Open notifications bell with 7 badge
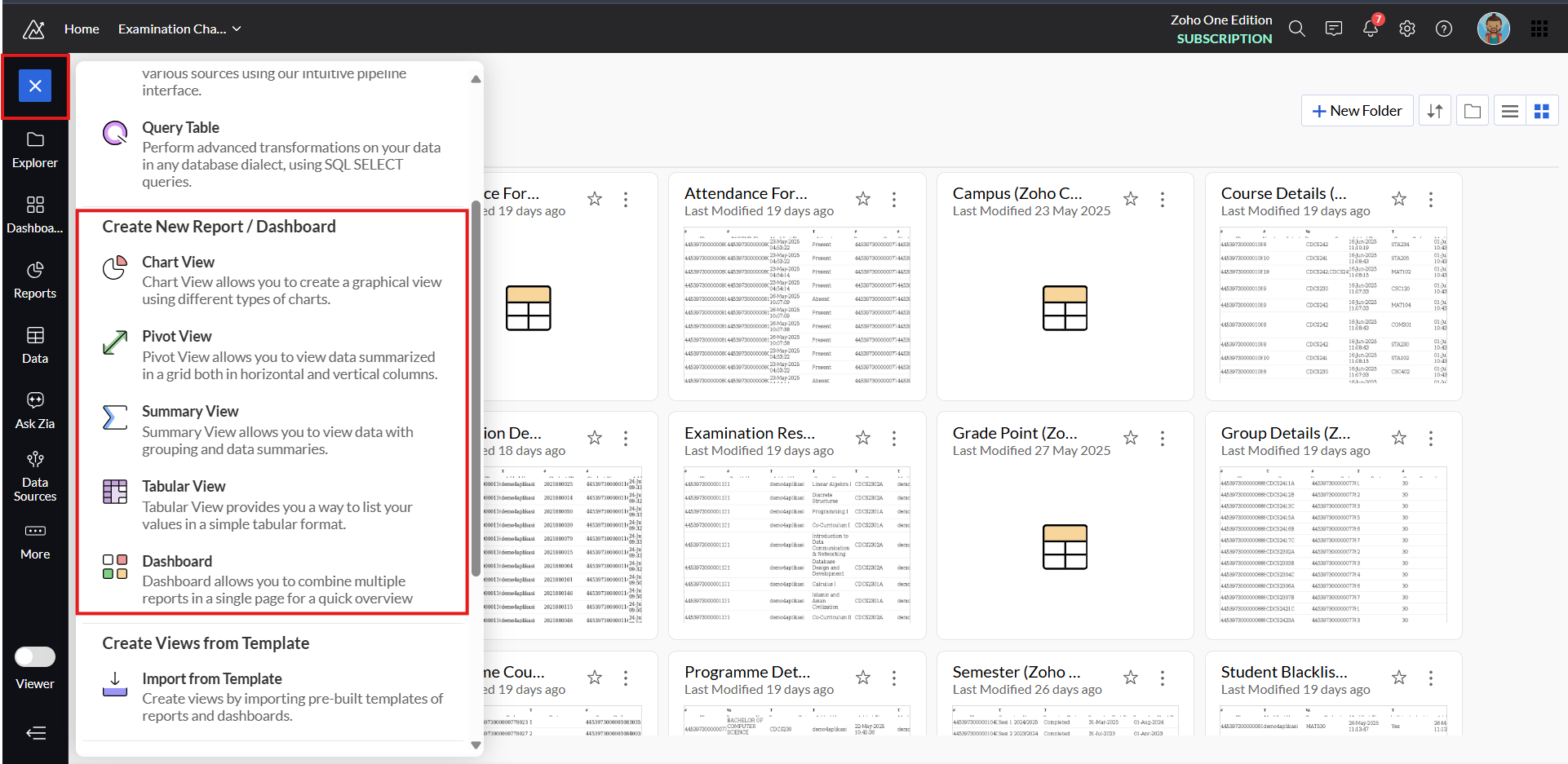 1371,27
